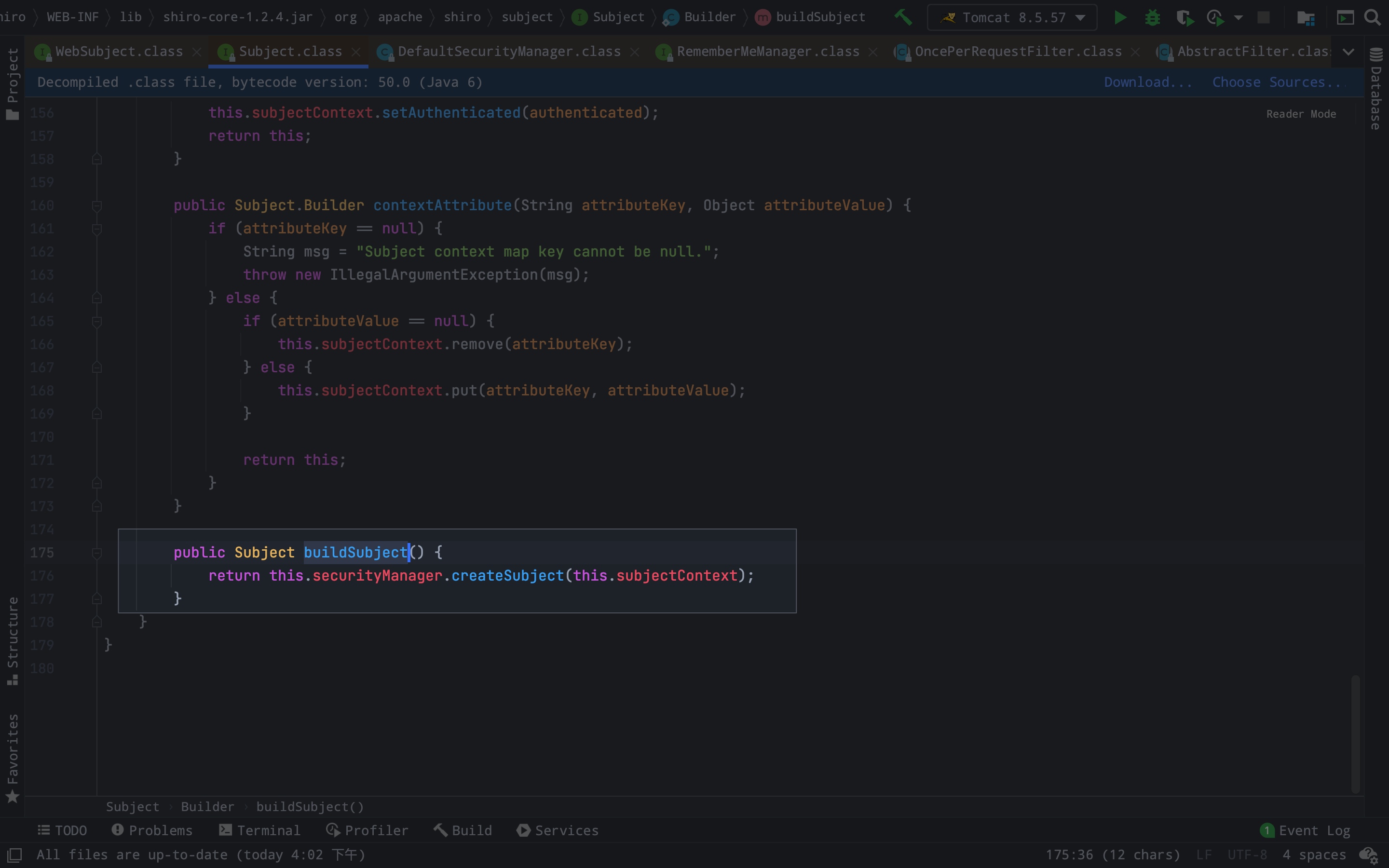
Task: Change the UTF-8 file encoding
Action: (1247, 855)
